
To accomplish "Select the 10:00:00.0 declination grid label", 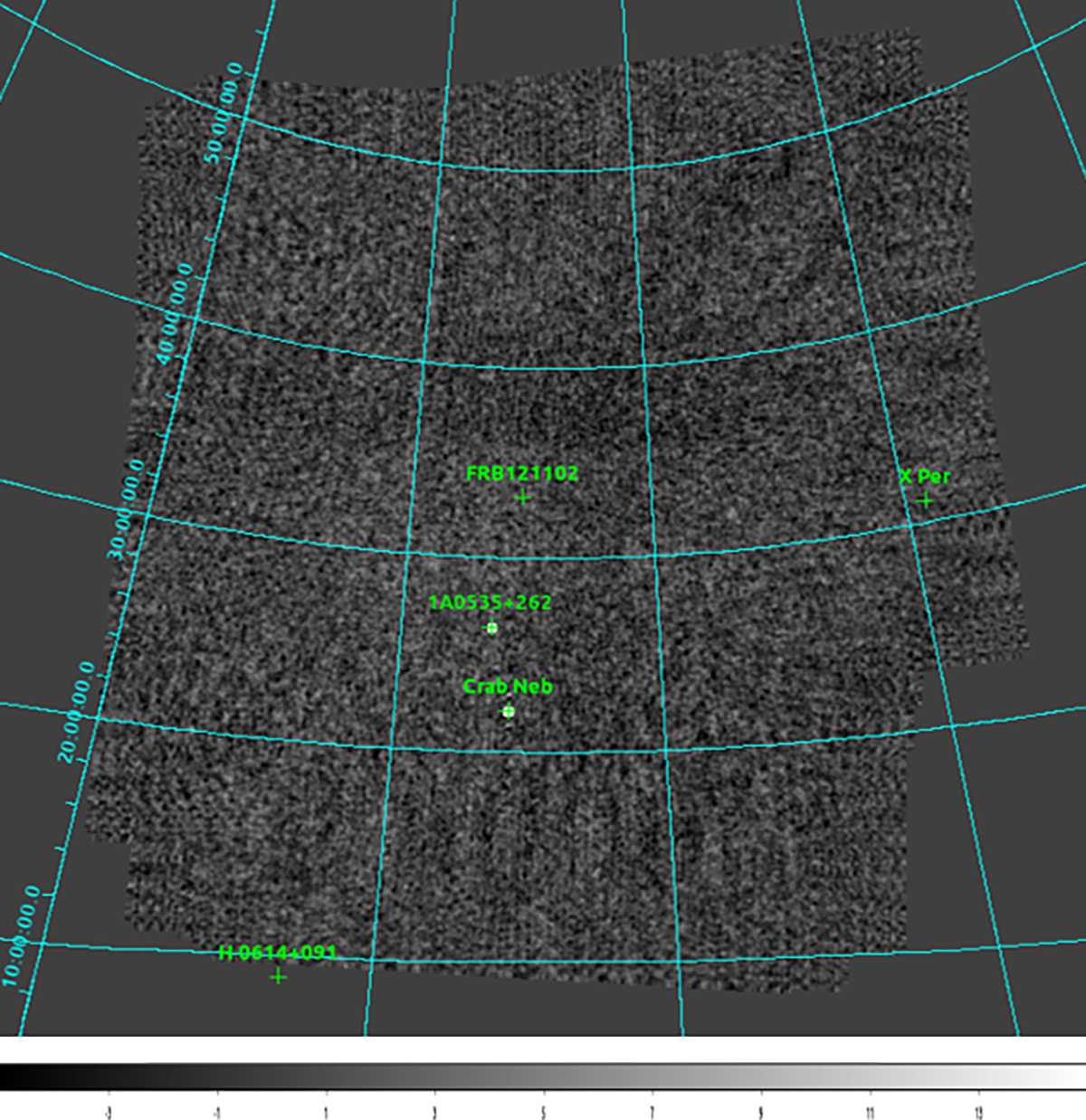I will tap(22, 936).
